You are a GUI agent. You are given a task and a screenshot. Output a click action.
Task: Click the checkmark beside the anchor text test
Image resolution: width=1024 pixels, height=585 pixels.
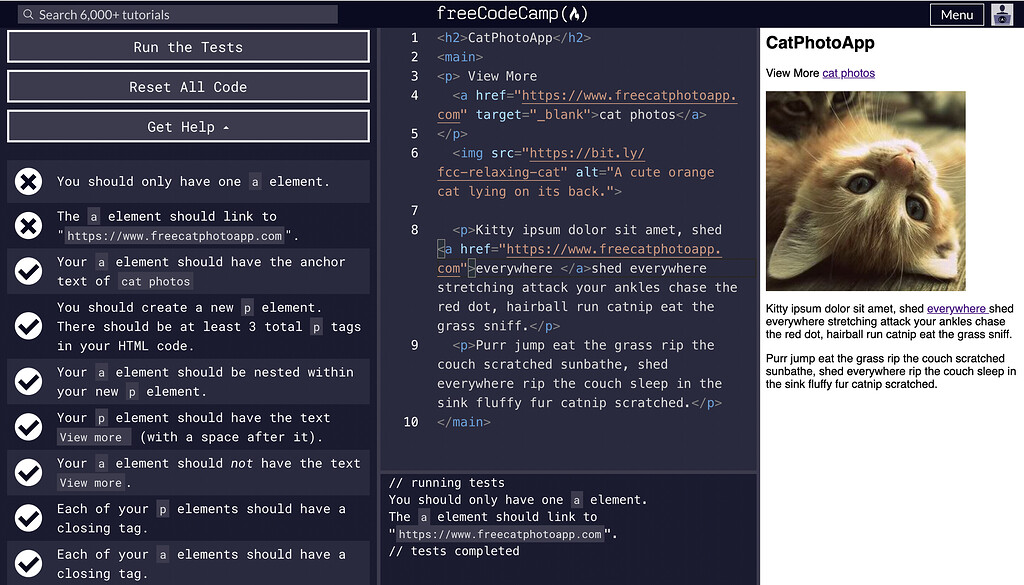click(x=28, y=271)
